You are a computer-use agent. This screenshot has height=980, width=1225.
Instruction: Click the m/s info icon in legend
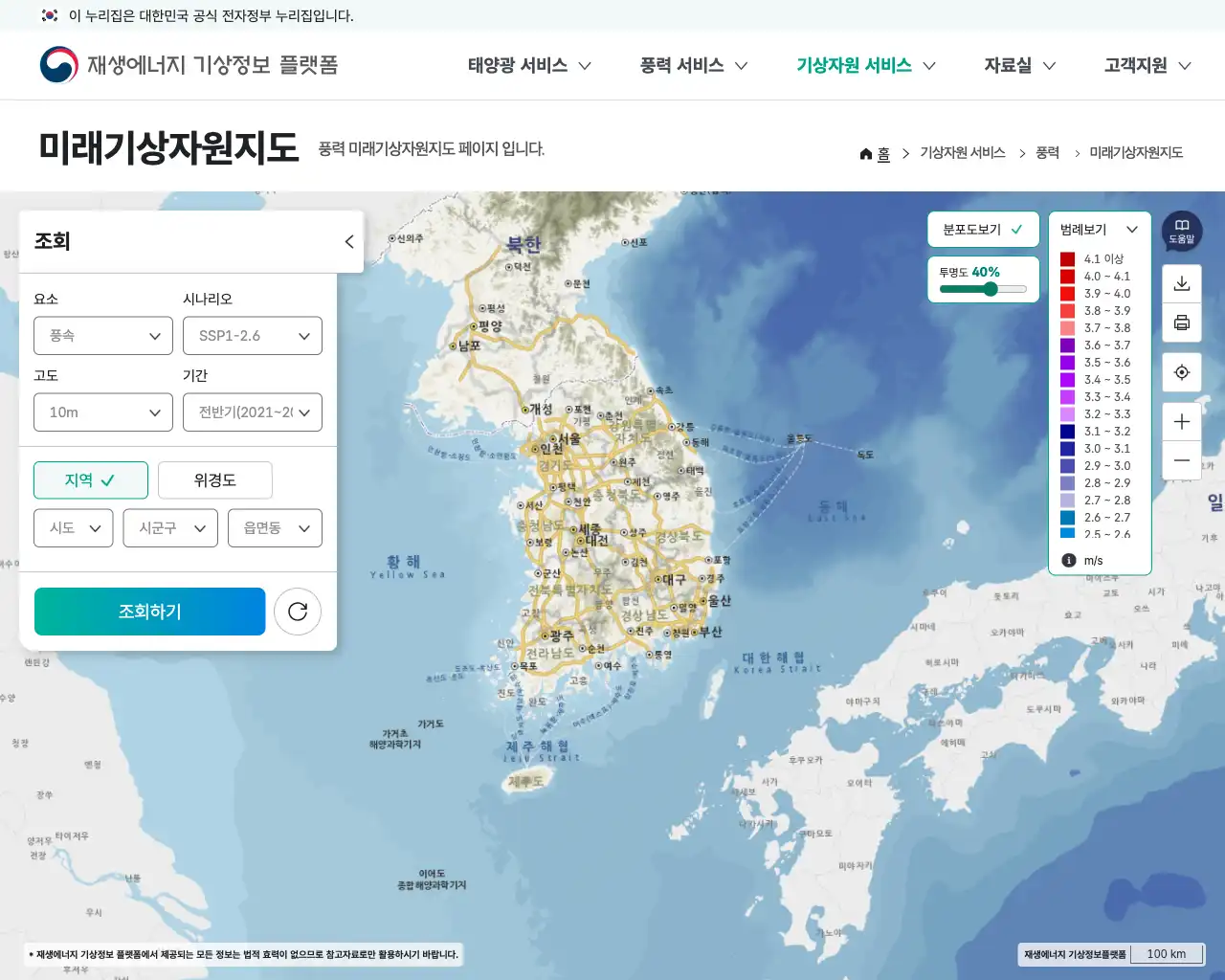tap(1069, 560)
